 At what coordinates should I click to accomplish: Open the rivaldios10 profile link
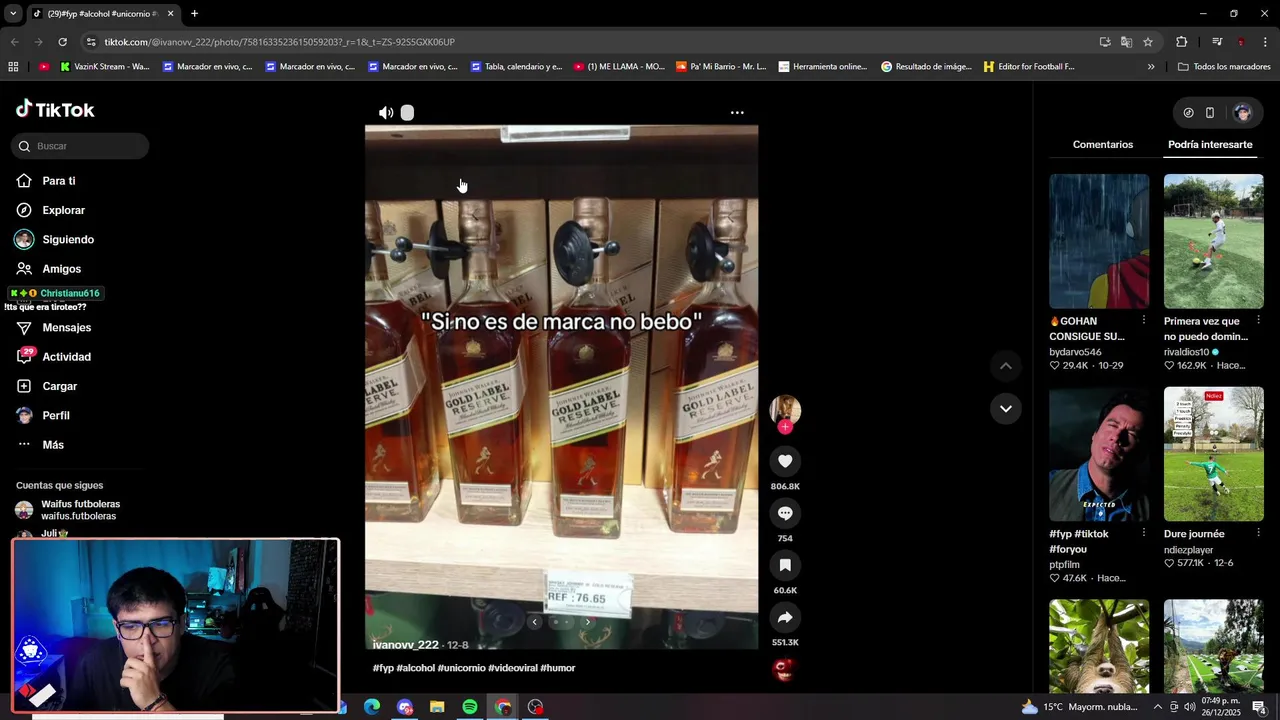pyautogui.click(x=1187, y=352)
